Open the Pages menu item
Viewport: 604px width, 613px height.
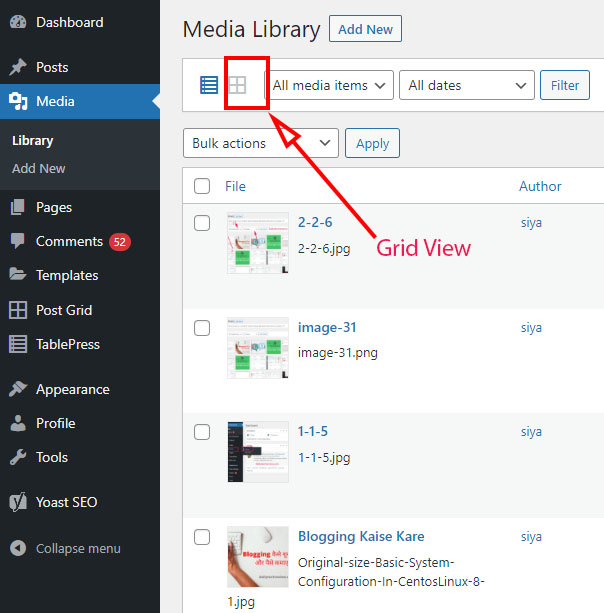[80, 207]
